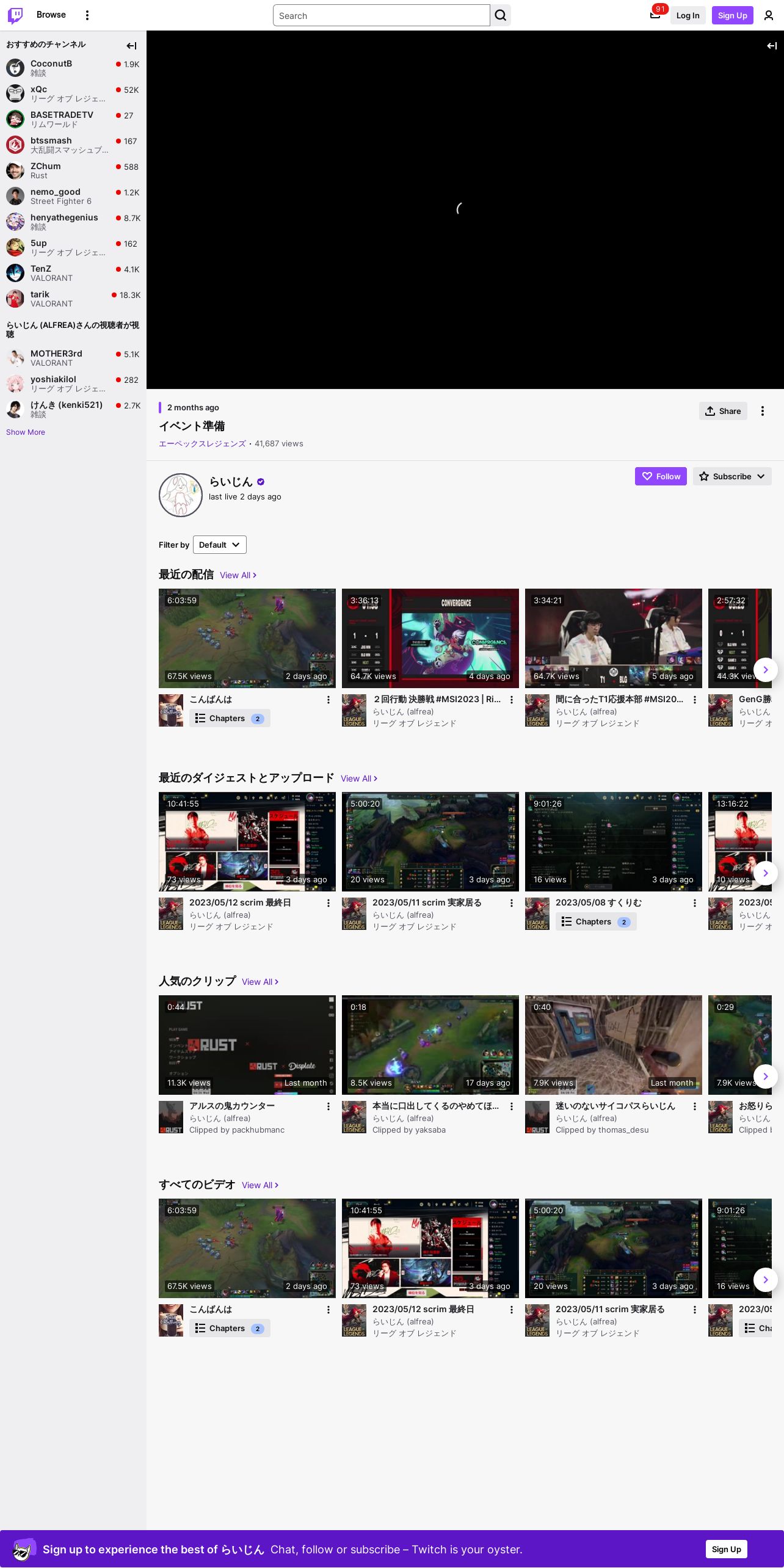784x1568 pixels.
Task: Select yoshiakilol in the sidebar list
Action: pos(73,383)
